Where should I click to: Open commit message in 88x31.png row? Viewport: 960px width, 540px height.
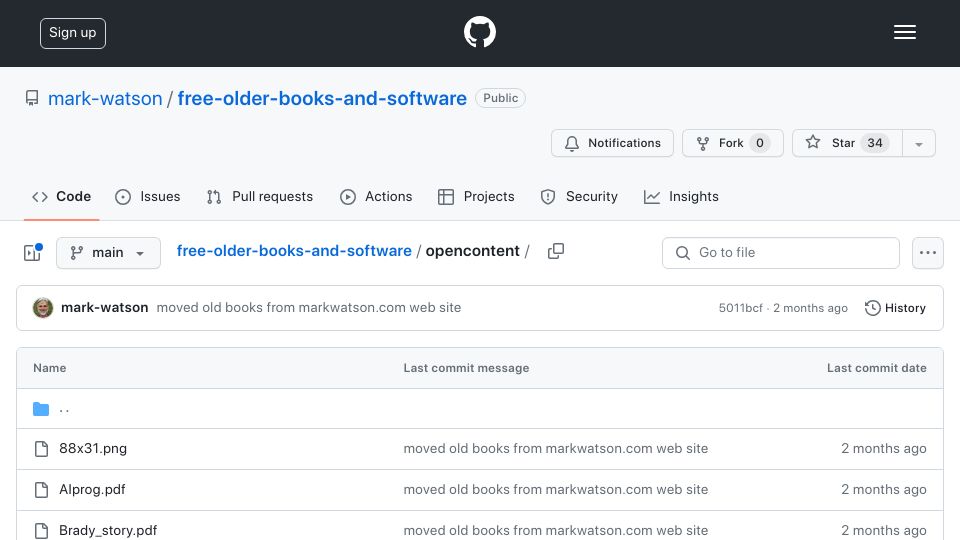click(x=555, y=449)
